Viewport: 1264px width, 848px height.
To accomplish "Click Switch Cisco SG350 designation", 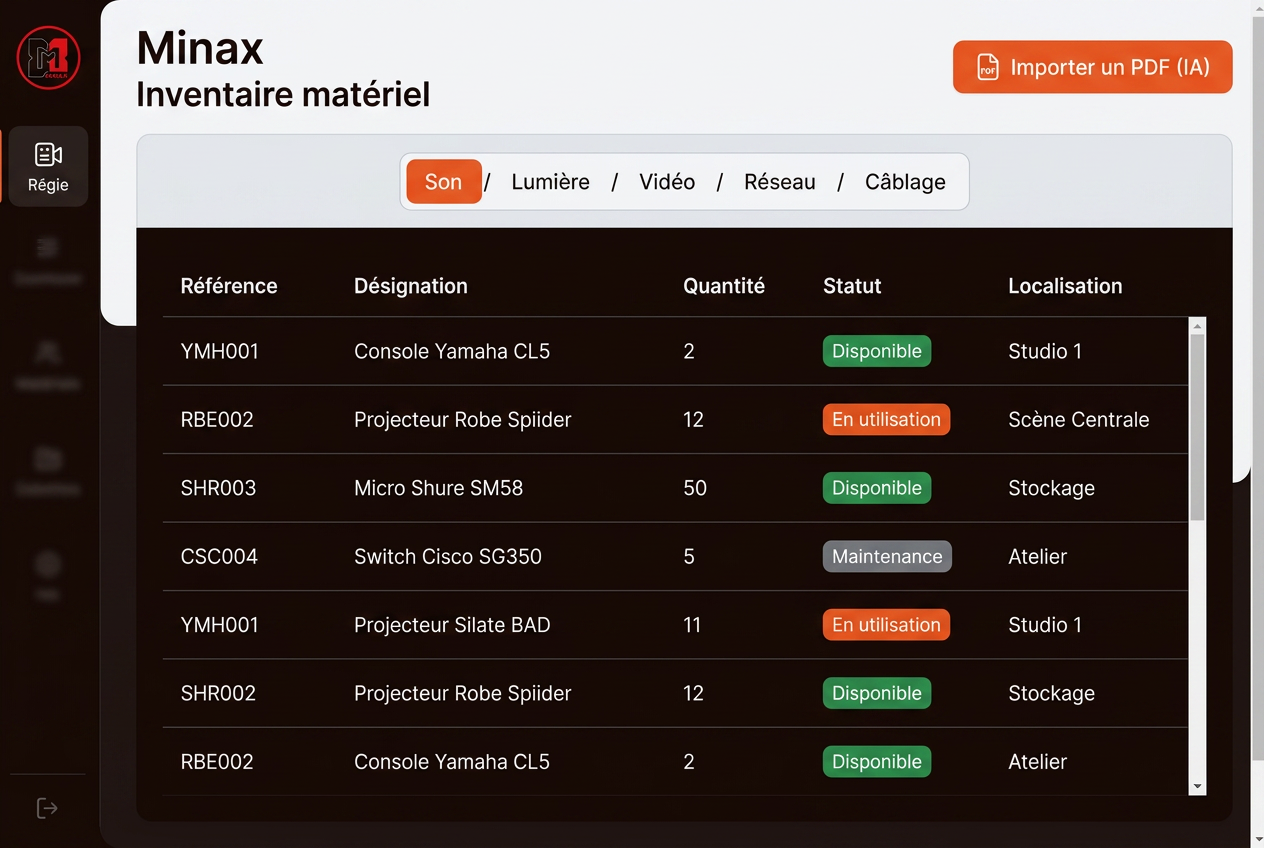I will [448, 557].
